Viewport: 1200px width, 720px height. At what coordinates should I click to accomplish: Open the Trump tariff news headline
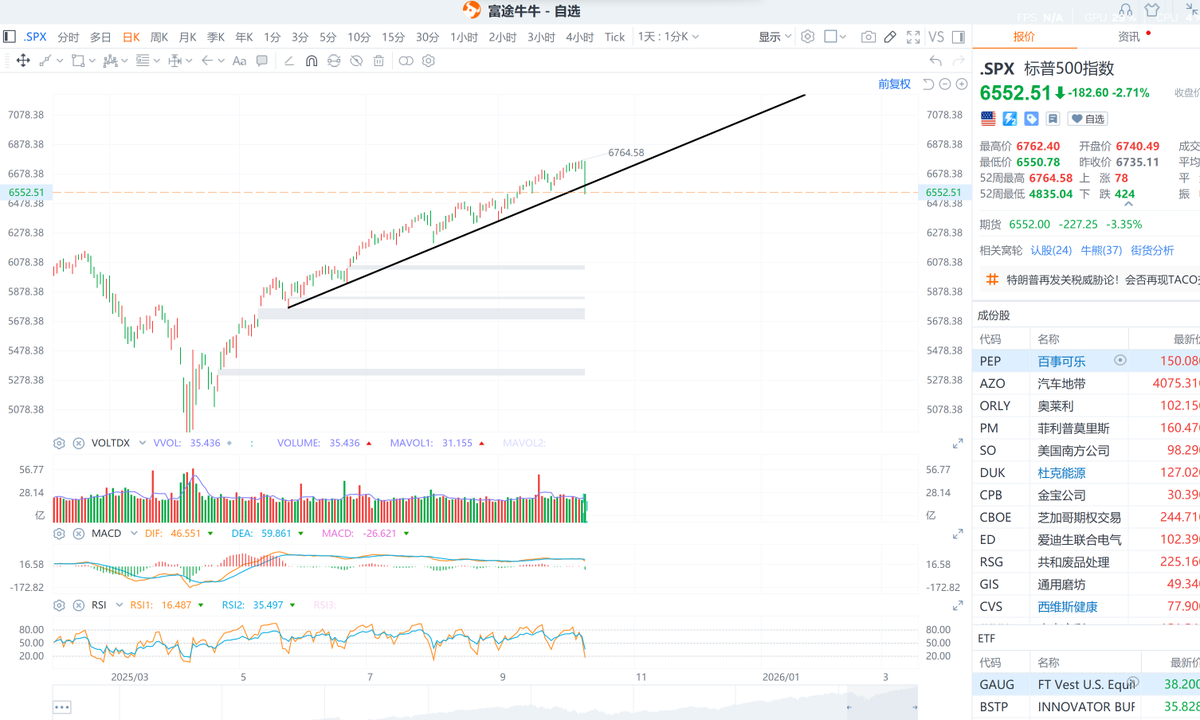[x=1102, y=281]
